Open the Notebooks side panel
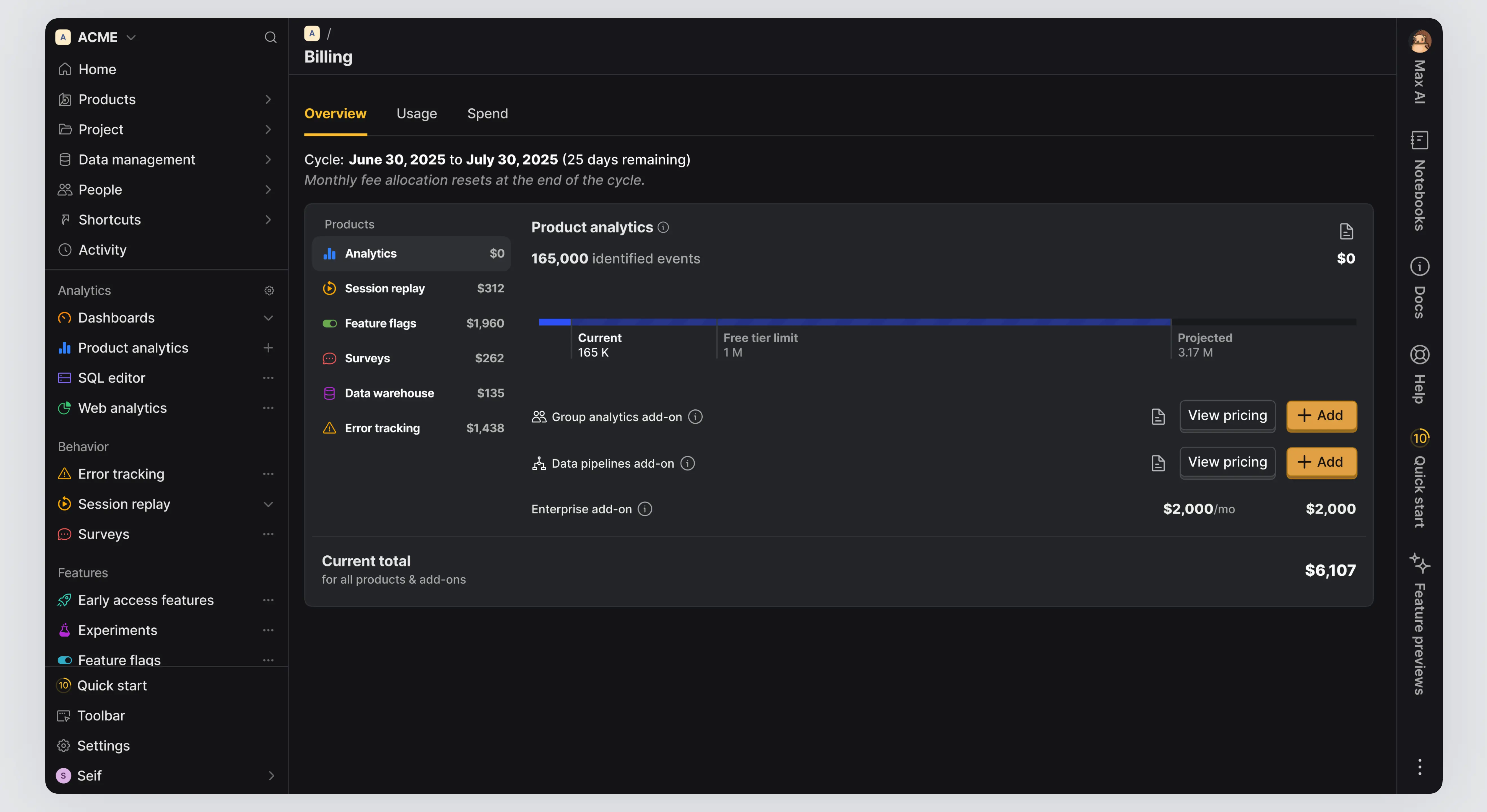This screenshot has width=1487, height=812. [1419, 181]
